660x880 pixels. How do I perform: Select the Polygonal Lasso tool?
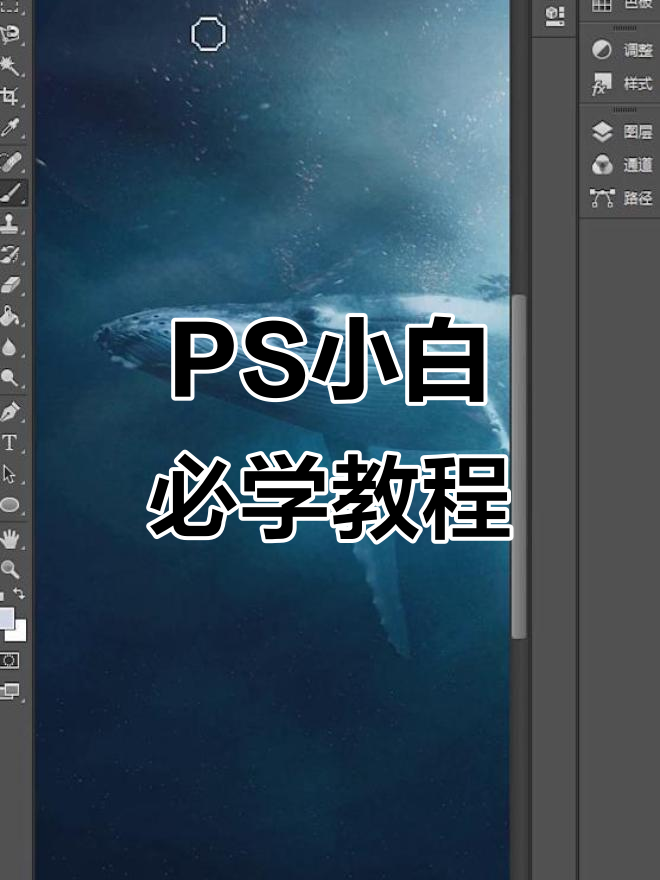(10, 35)
